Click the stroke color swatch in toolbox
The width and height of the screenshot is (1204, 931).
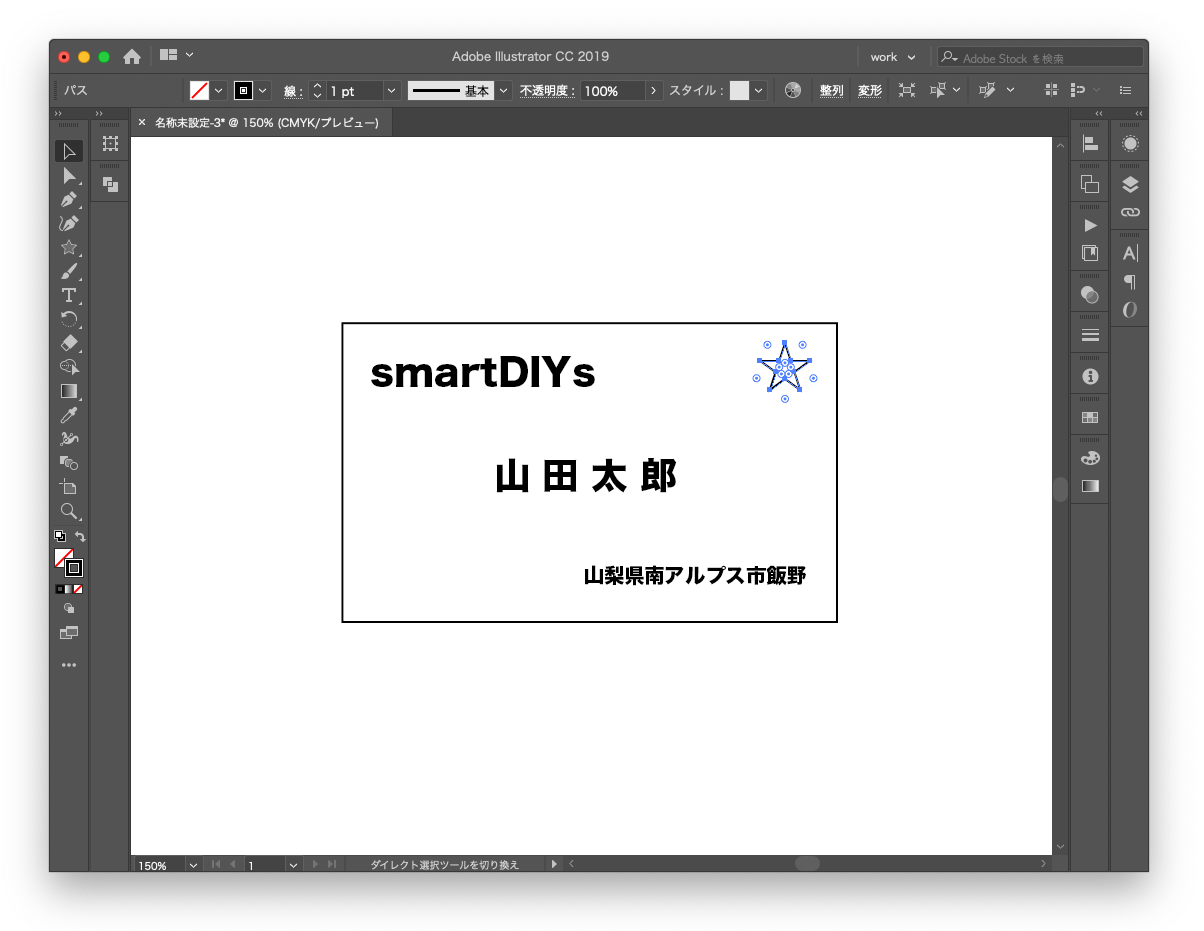[74, 568]
